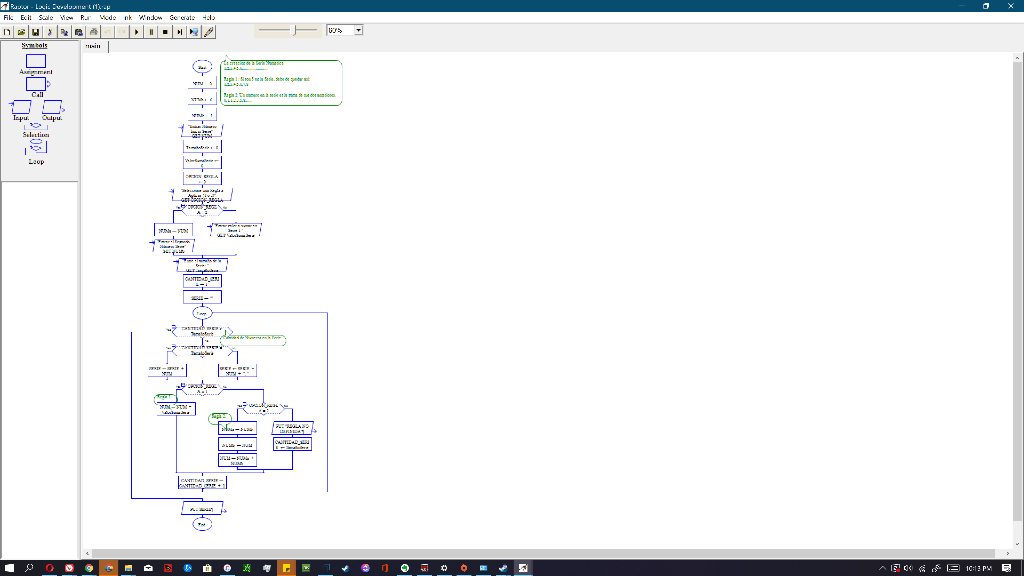Select the Call symbol in Symbols panel

coord(36,85)
